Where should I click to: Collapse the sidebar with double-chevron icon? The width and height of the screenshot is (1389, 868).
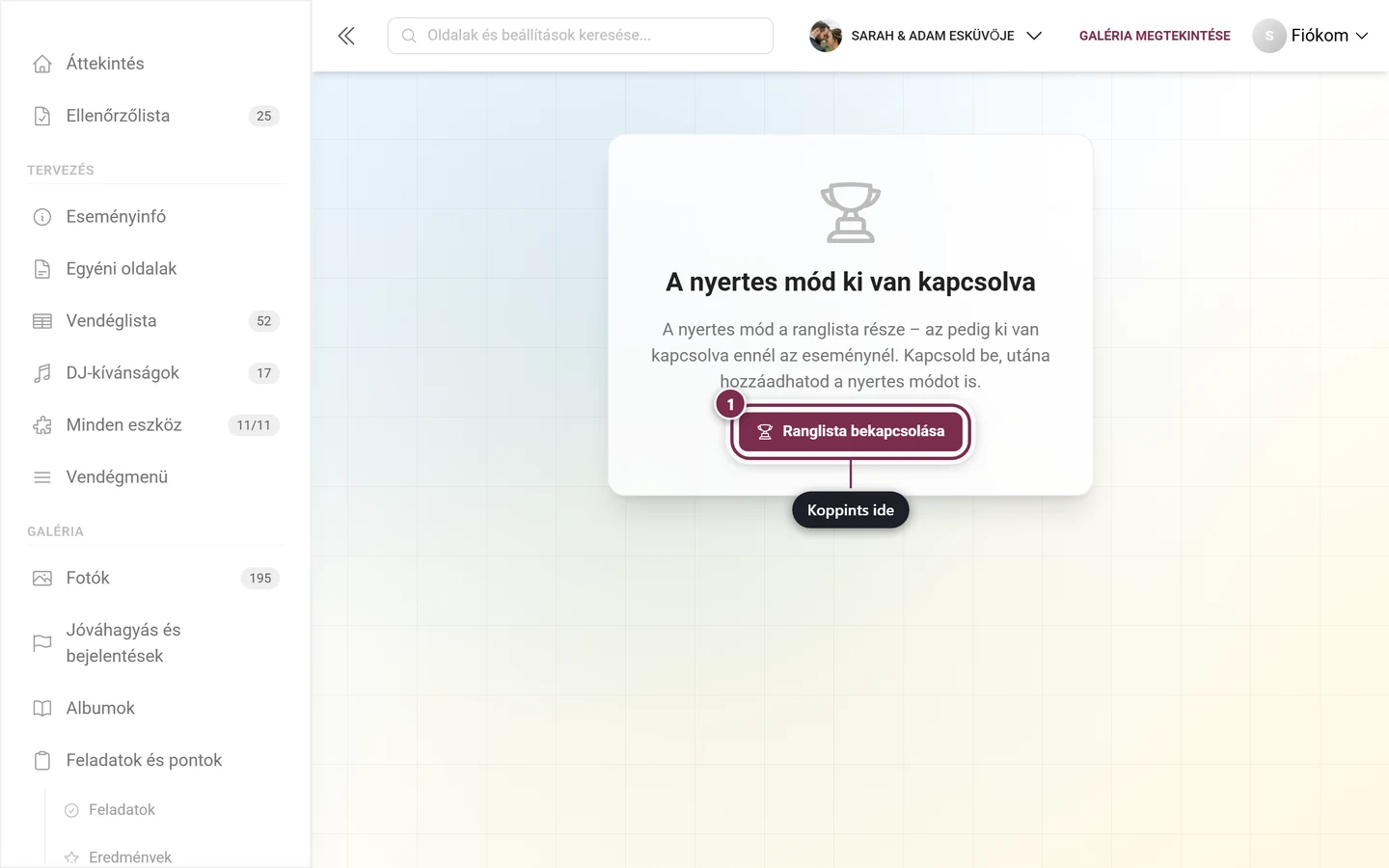pyautogui.click(x=346, y=36)
